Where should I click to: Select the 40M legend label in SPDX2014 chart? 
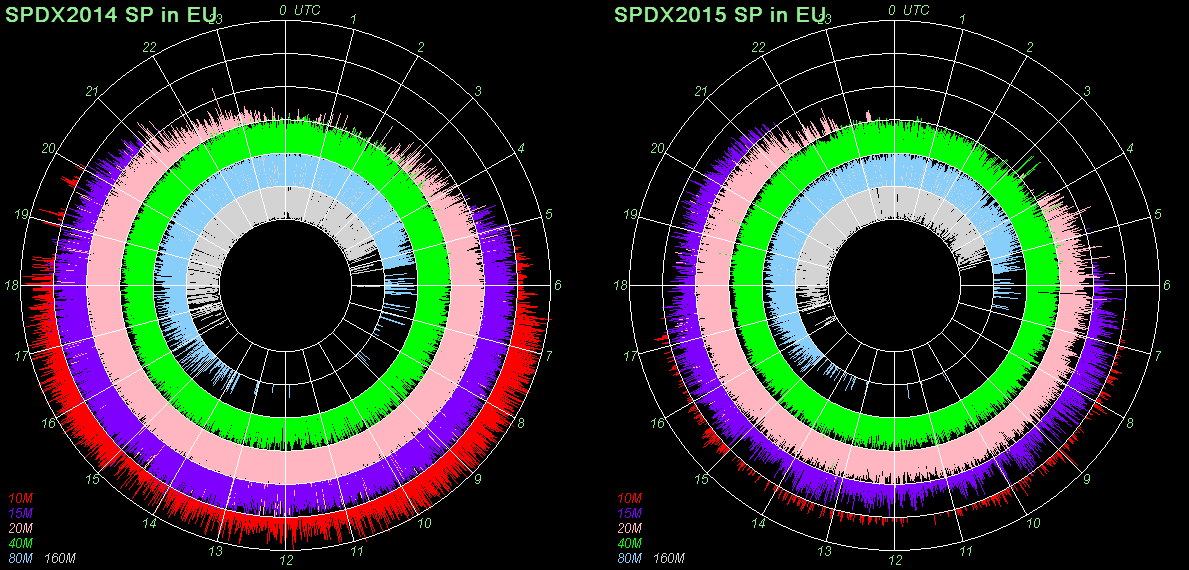20,543
